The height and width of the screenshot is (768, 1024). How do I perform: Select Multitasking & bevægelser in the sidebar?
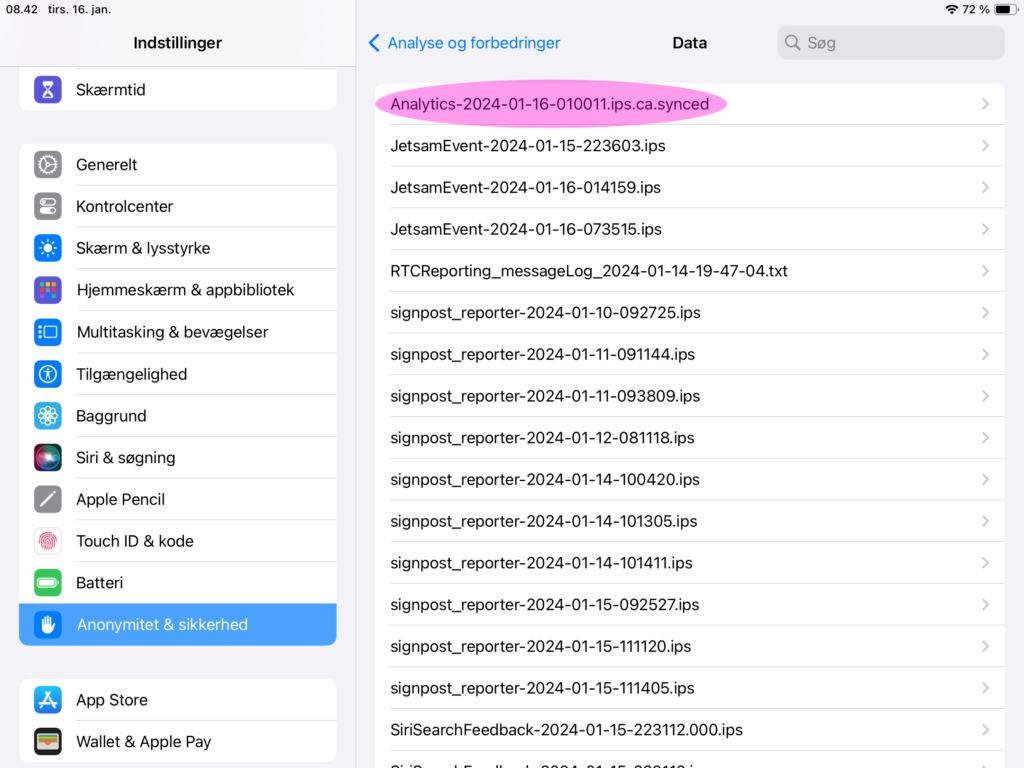tap(178, 332)
